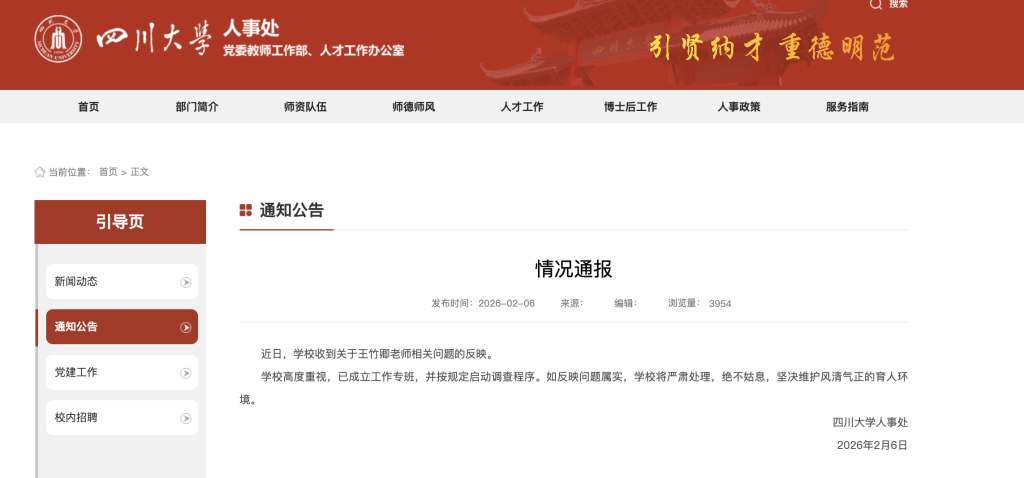The image size is (1024, 478).
Task: Open the 首页 navigation menu item
Action: 89,107
